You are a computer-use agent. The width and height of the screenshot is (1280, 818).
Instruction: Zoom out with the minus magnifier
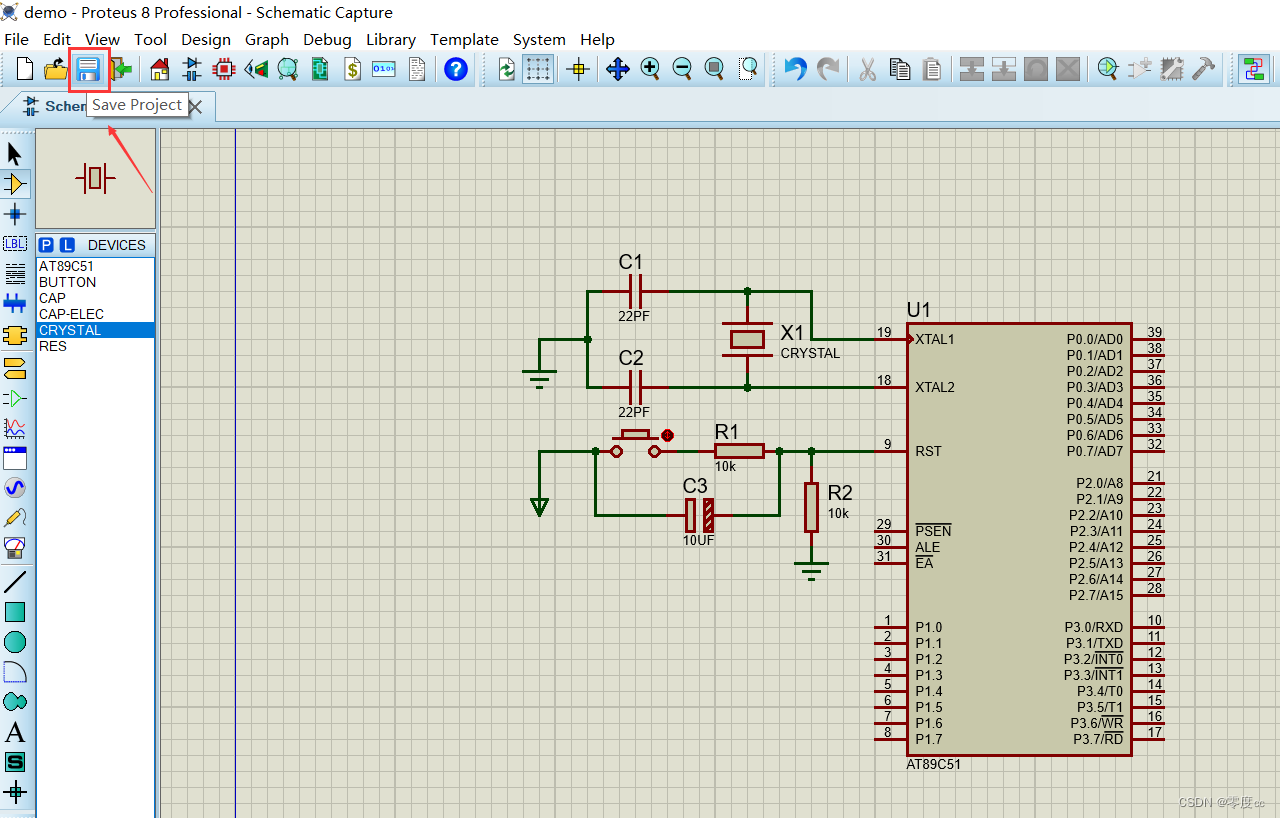pos(682,69)
